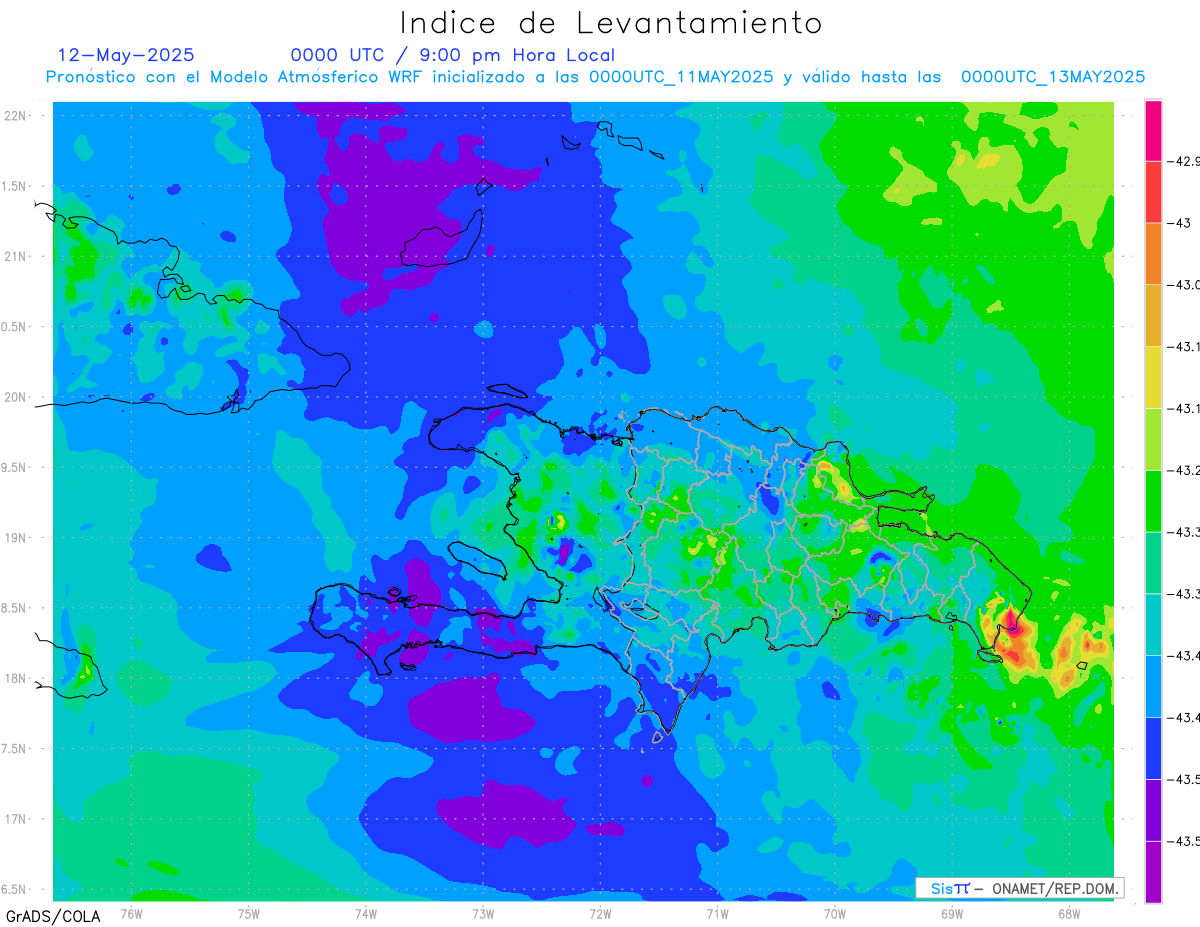Click the '70W' longitude label
This screenshot has height=927, width=1200.
(834, 912)
